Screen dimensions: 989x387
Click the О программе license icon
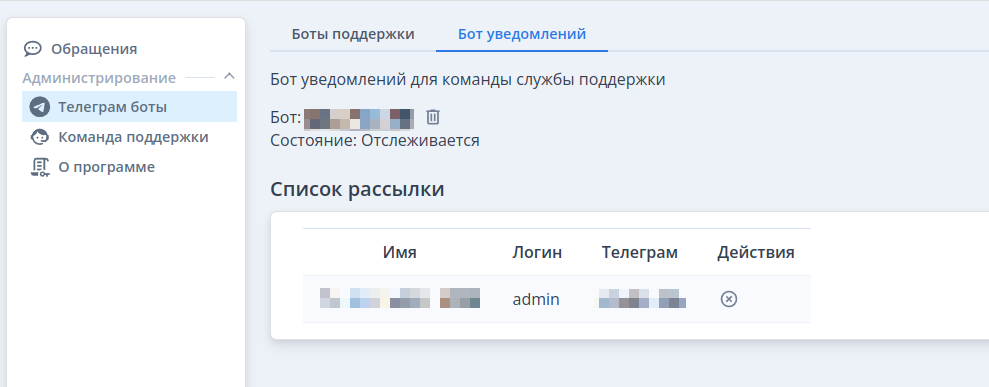click(40, 167)
